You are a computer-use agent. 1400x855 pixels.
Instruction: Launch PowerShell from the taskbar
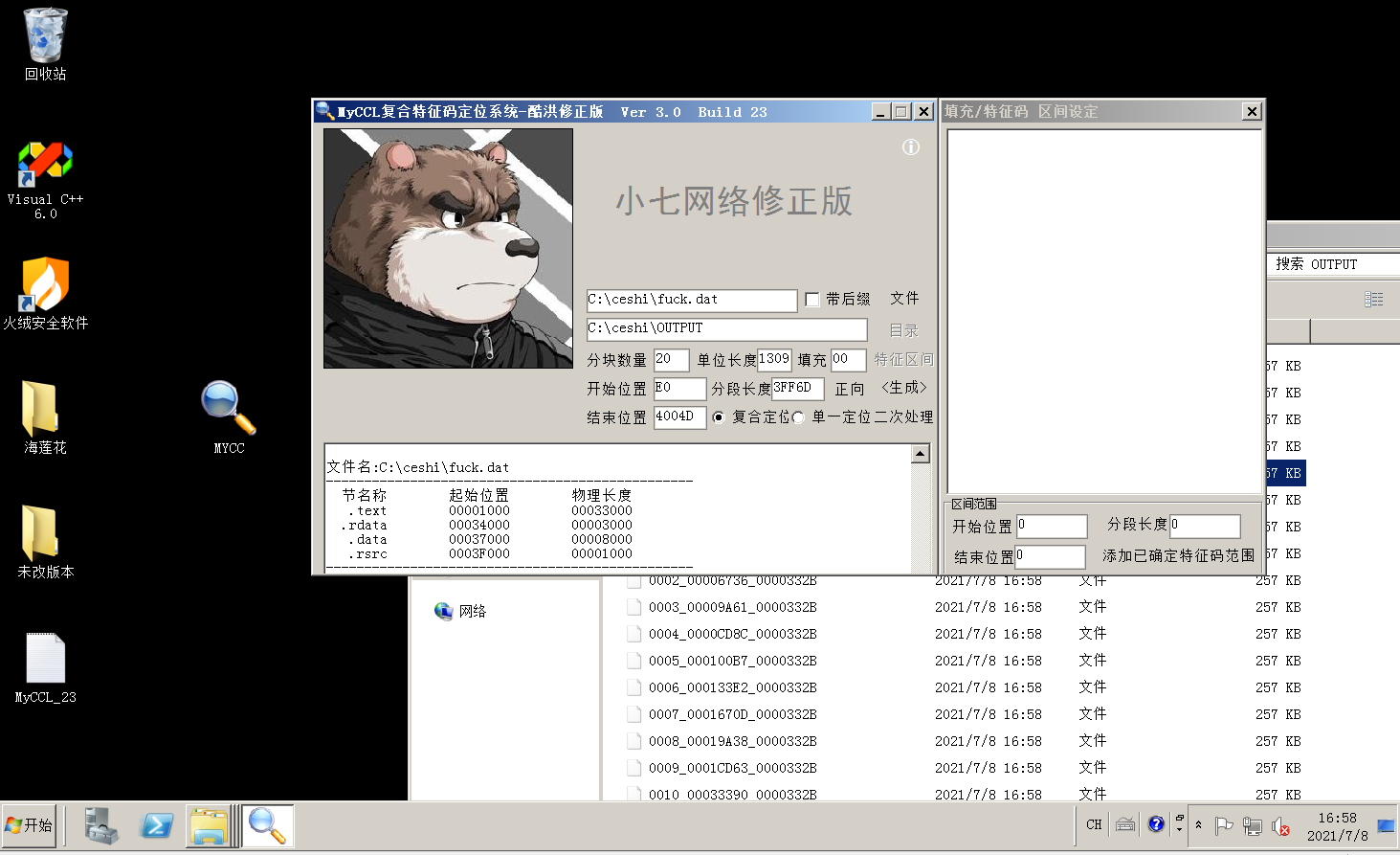156,825
